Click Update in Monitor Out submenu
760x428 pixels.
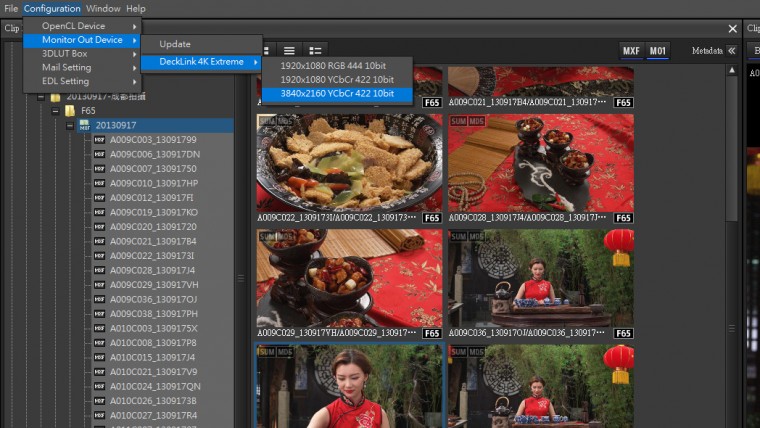175,44
